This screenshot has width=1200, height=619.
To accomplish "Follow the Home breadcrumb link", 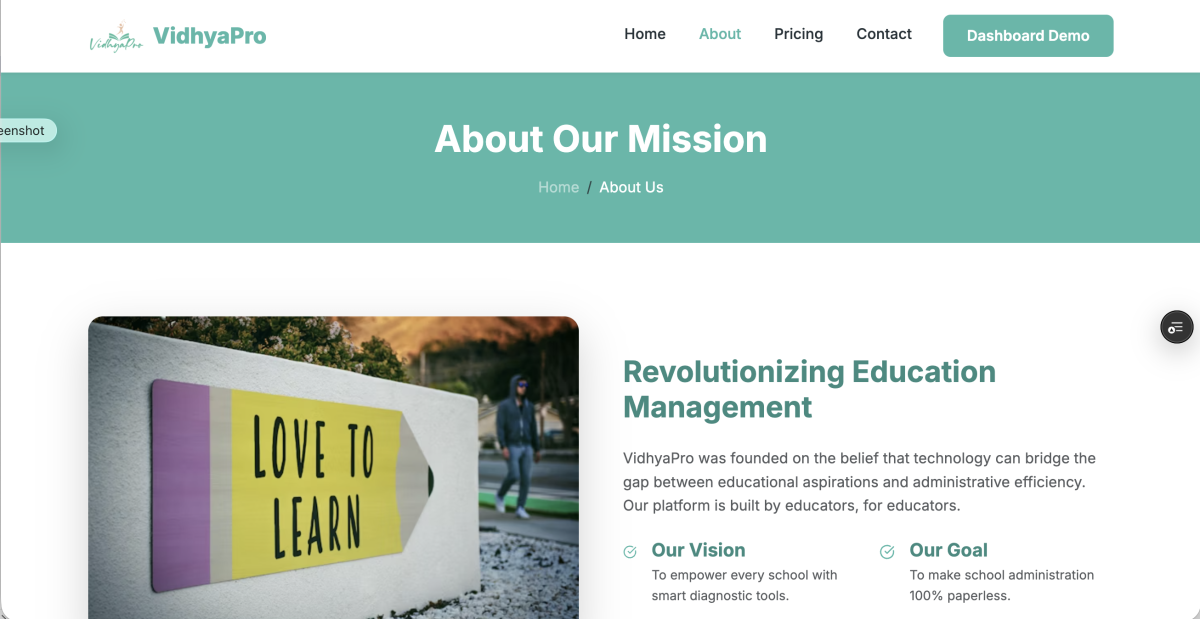I will click(x=558, y=187).
